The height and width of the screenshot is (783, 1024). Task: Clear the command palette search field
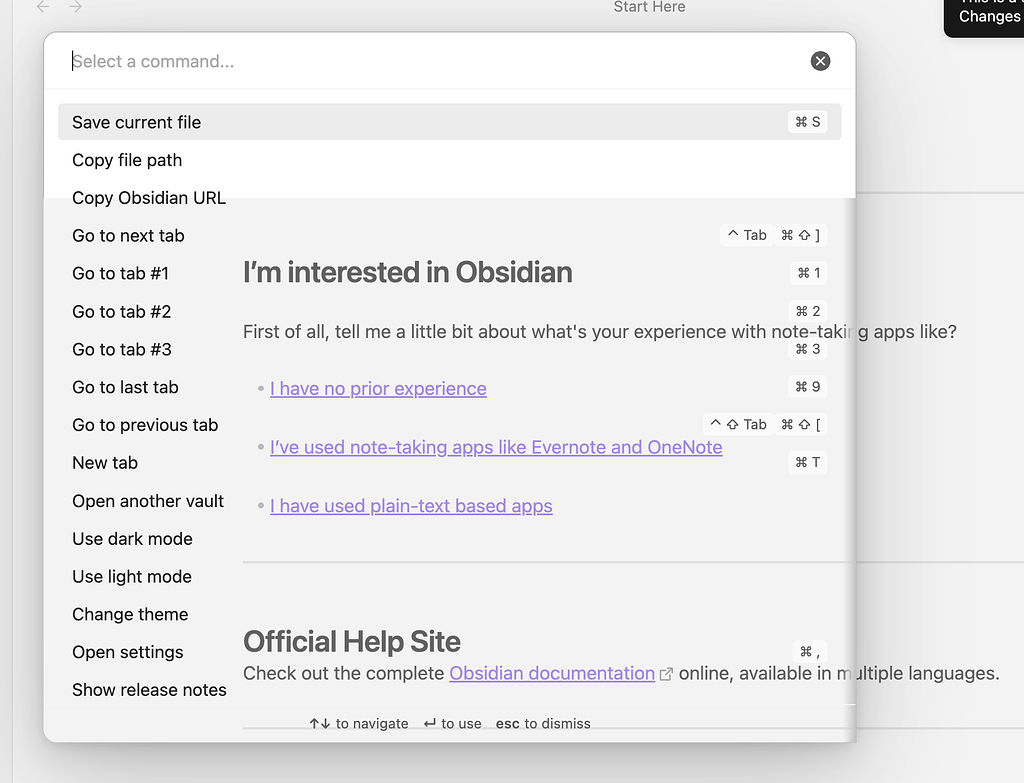point(820,61)
